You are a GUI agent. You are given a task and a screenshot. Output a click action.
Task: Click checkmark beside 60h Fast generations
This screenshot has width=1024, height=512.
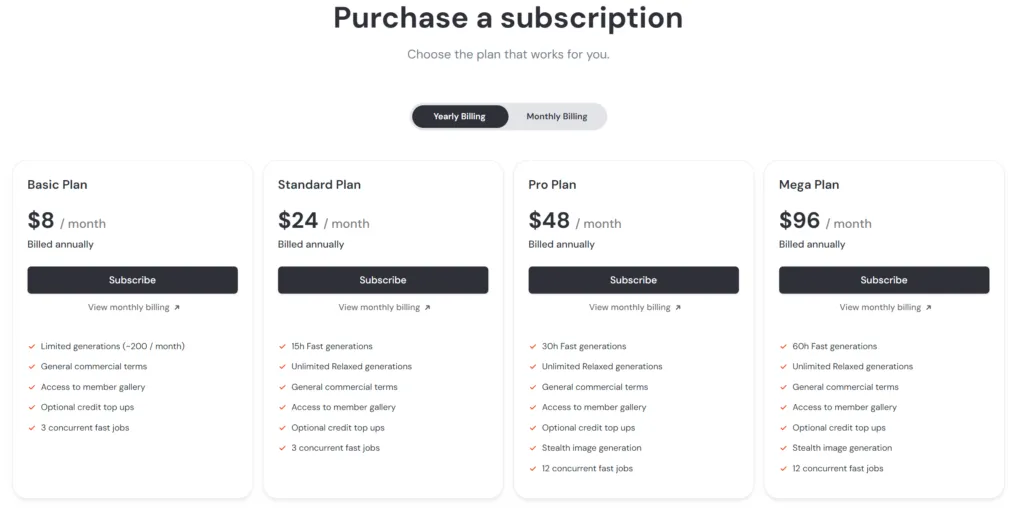click(783, 347)
